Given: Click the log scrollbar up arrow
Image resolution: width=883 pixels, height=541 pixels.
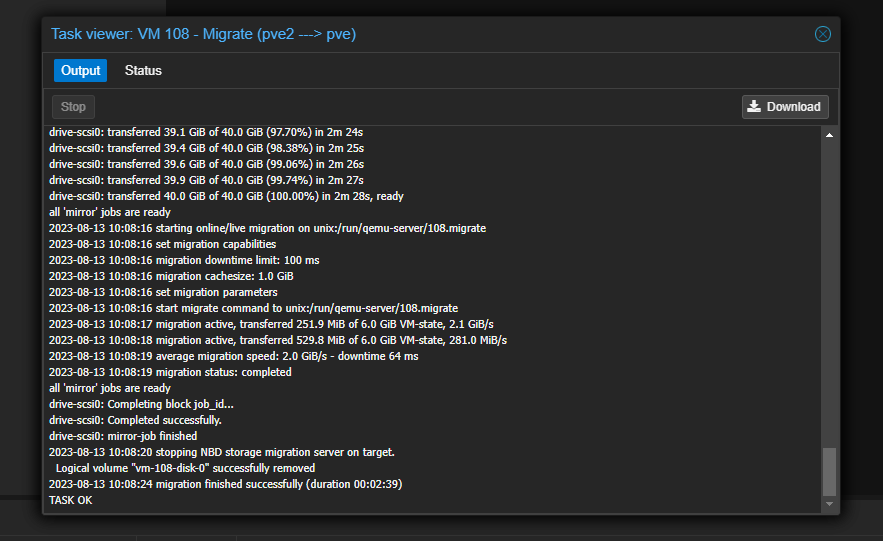Looking at the screenshot, I should tap(829, 135).
